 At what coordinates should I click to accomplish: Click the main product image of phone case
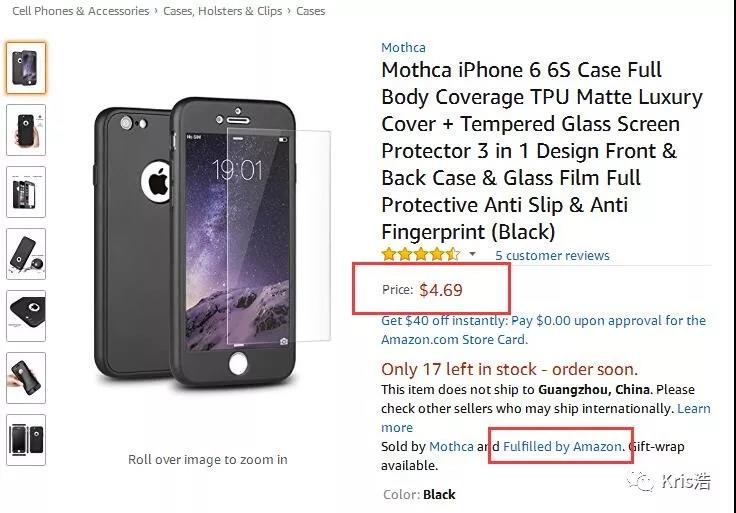pos(211,242)
